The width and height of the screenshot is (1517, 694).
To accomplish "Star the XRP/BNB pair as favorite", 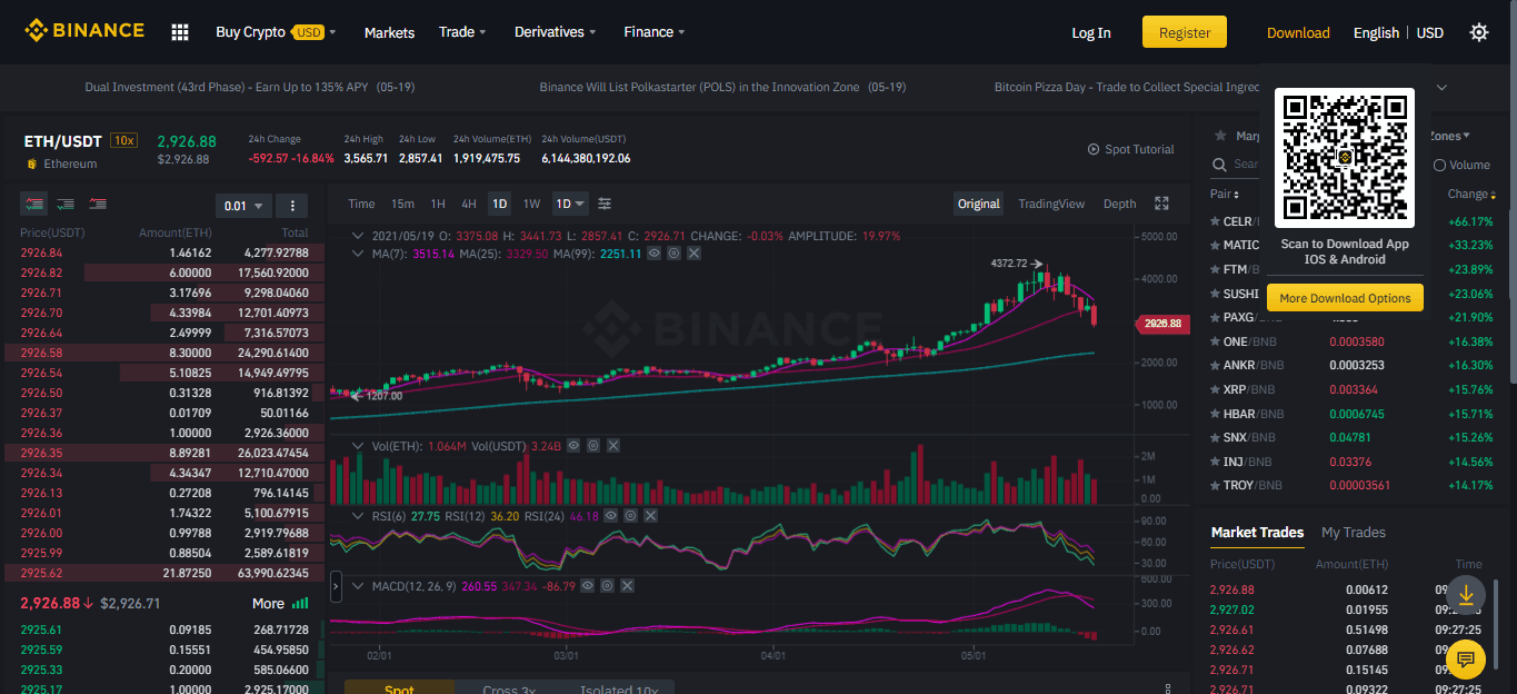I will click(1215, 389).
